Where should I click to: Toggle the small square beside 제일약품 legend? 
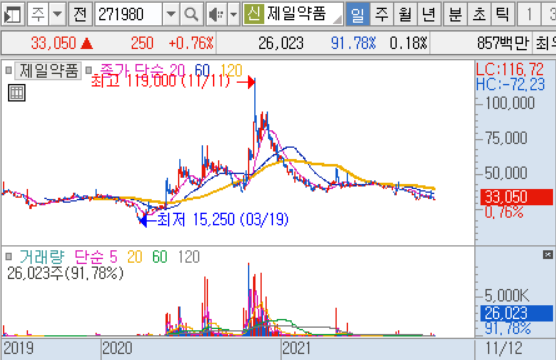click(9, 70)
